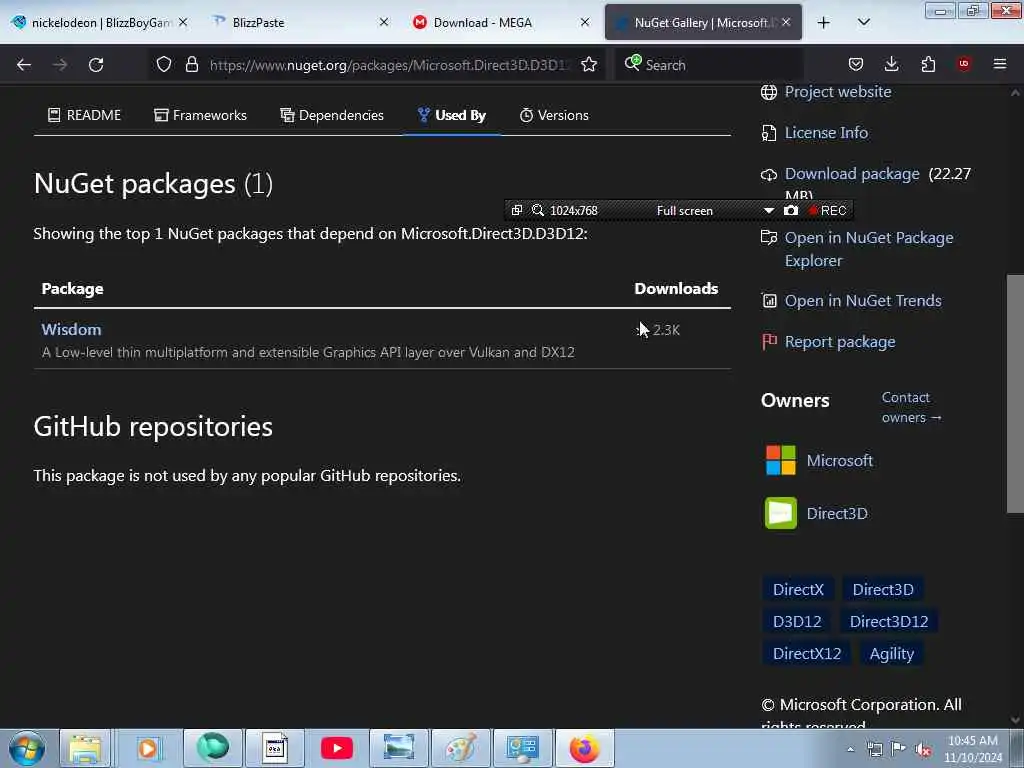1024x768 pixels.
Task: Take a screenshot with the camera icon
Action: (x=791, y=210)
